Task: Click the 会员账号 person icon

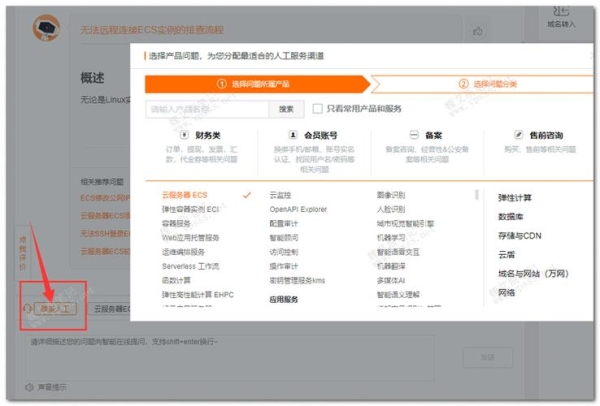Action: click(x=293, y=135)
